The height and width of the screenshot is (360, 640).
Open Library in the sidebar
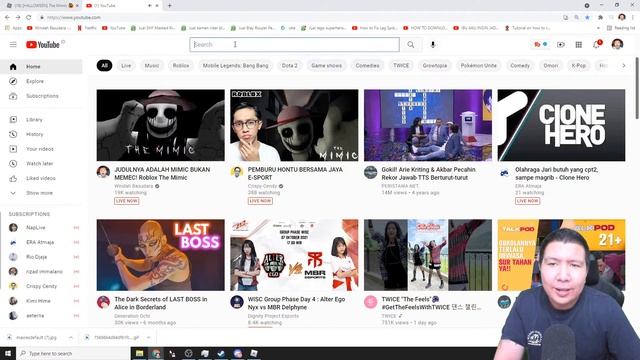coord(41,120)
